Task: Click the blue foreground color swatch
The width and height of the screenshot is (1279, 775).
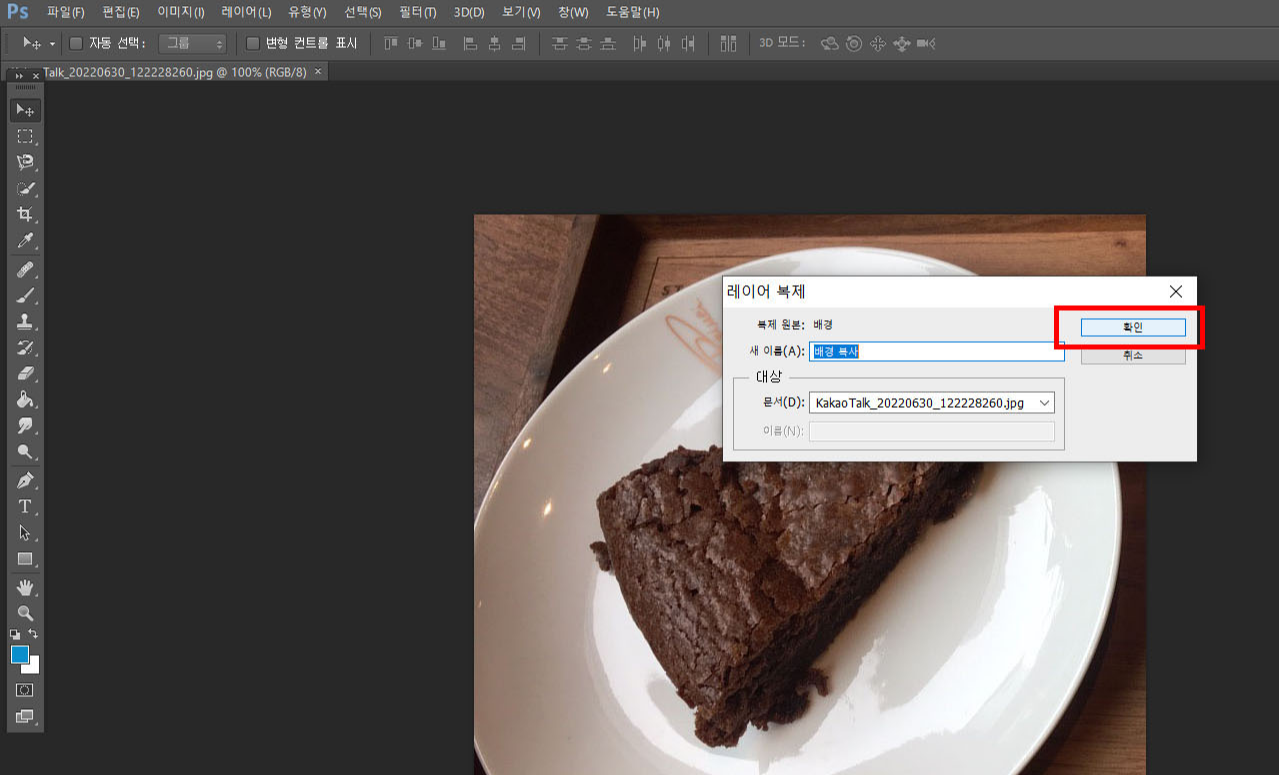Action: coord(19,654)
